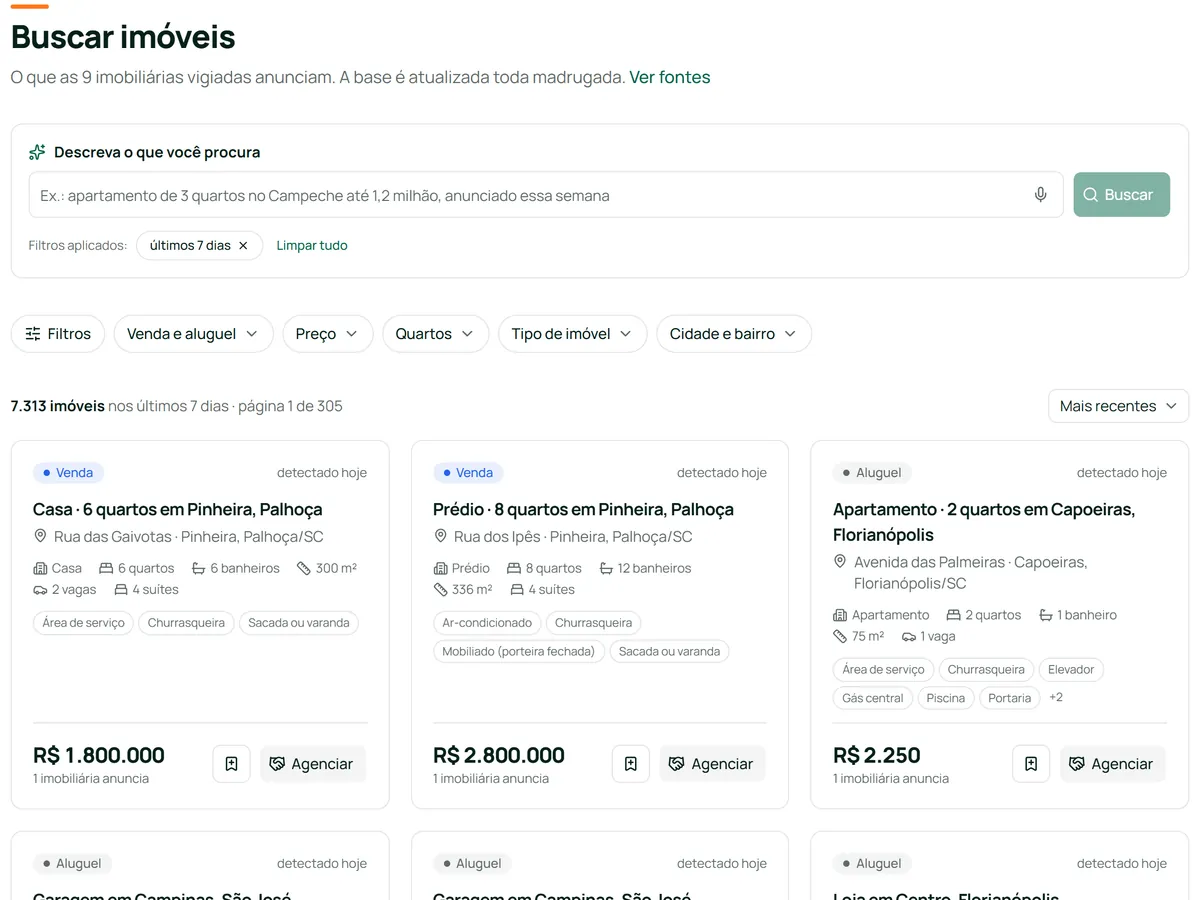Bookmark the R$ 1.800.000 Casa listing

tap(231, 764)
